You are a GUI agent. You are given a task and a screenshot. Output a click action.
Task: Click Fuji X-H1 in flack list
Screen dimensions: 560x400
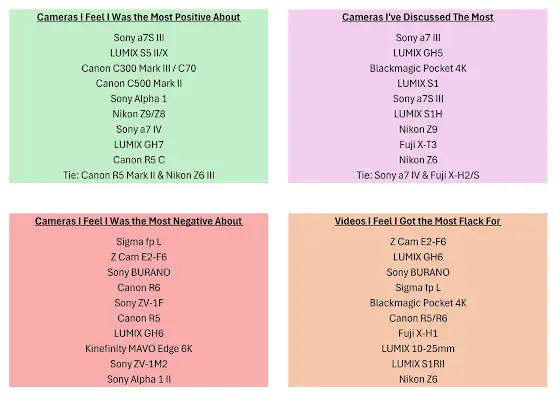(x=418, y=333)
